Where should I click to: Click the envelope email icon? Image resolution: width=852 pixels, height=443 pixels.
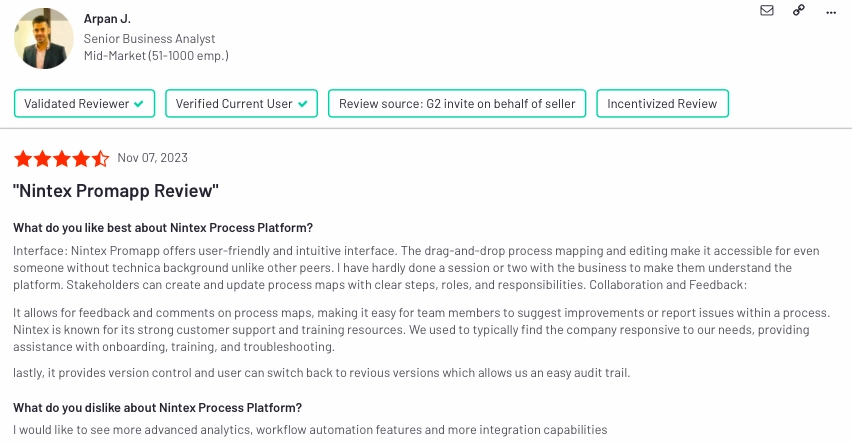coord(767,10)
